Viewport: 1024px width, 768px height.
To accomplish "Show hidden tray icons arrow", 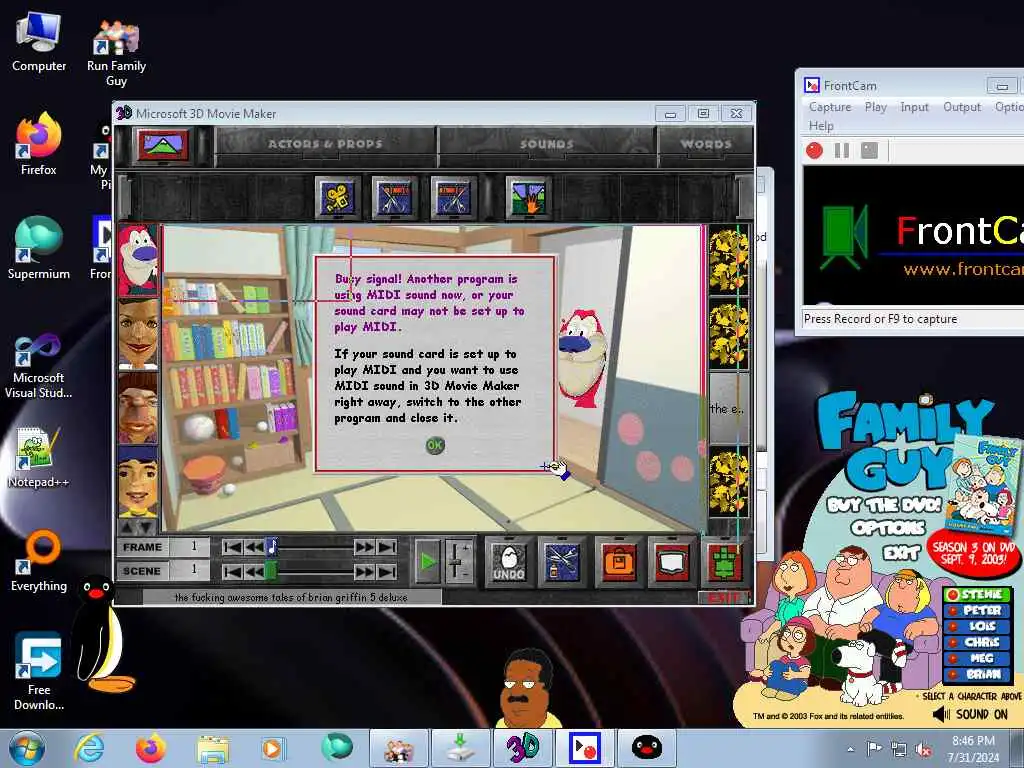I will (850, 749).
